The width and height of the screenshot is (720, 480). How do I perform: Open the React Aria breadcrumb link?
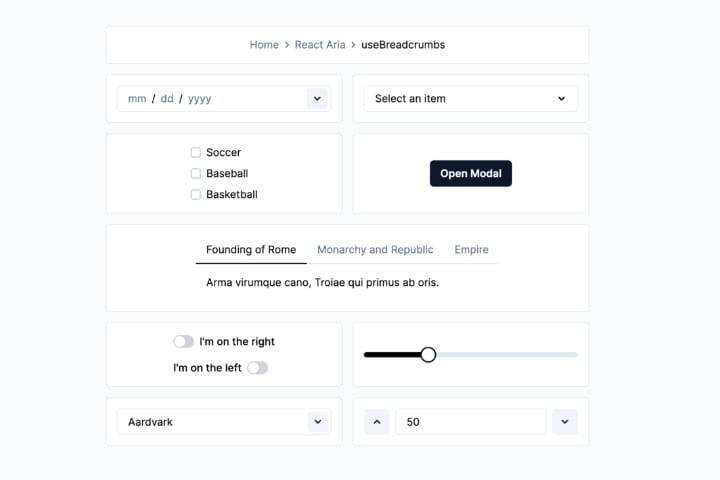(321, 45)
